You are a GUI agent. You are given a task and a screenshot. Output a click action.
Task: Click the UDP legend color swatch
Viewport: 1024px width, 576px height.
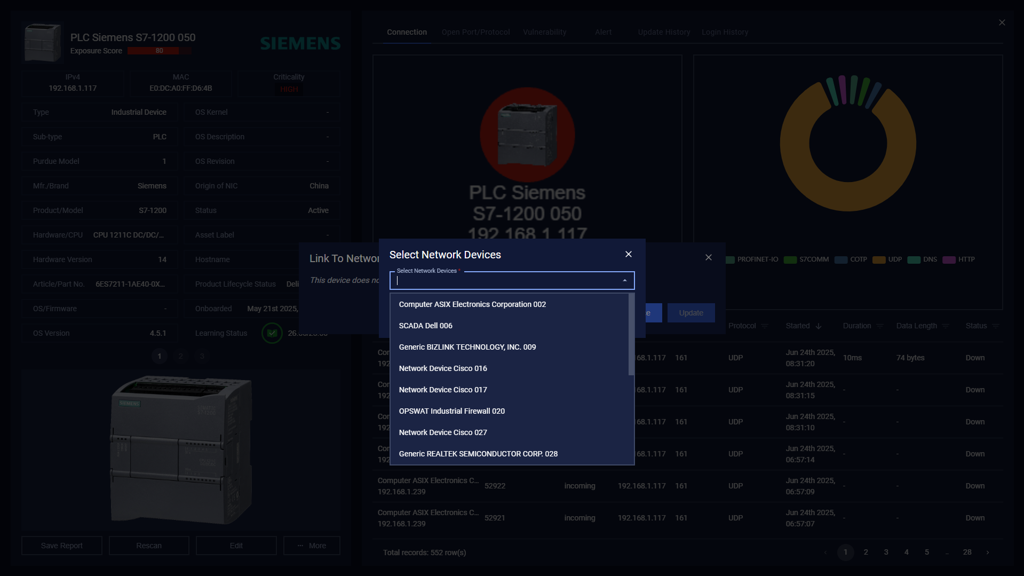click(878, 260)
